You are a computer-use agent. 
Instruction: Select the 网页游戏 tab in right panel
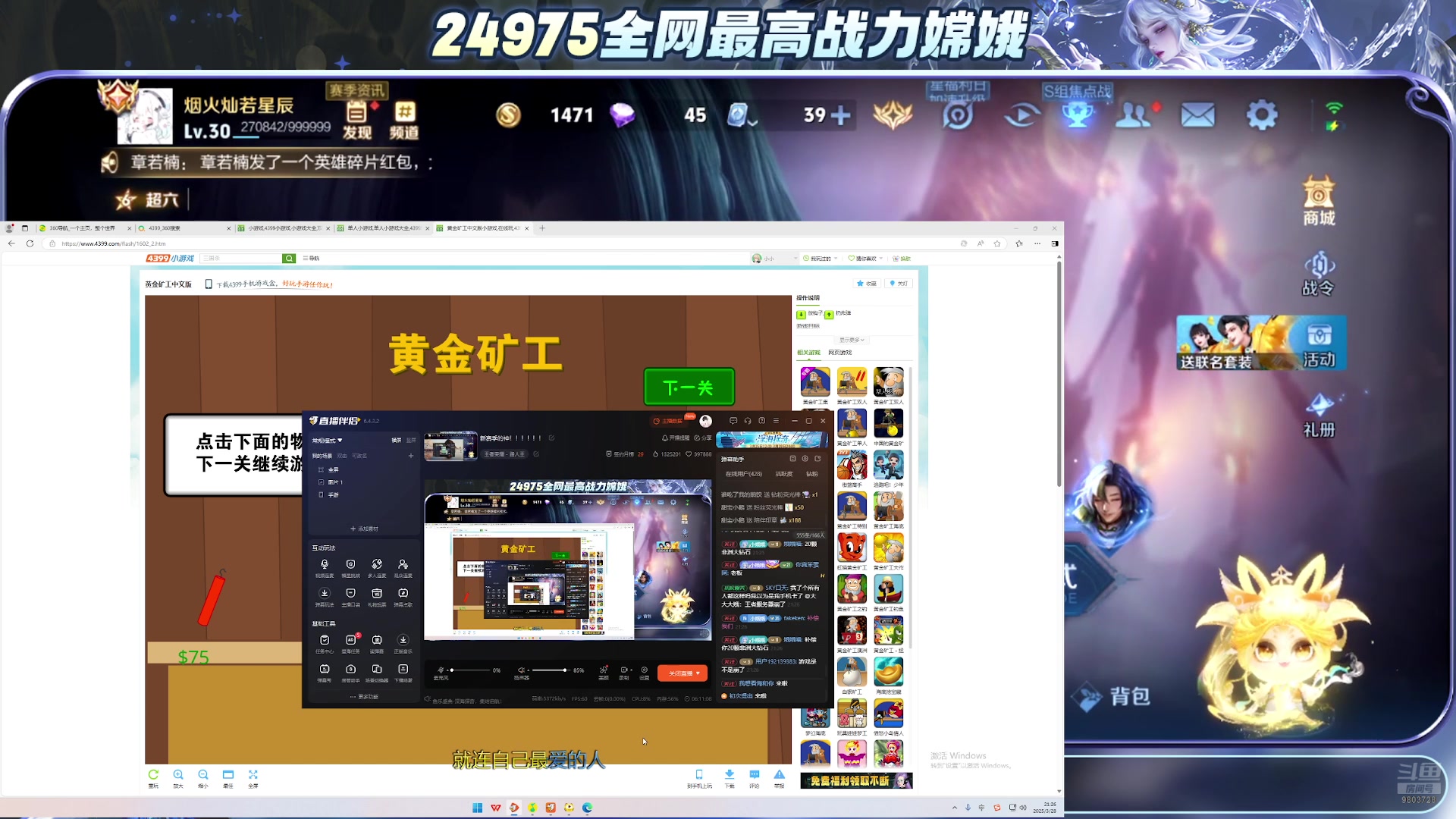point(840,353)
